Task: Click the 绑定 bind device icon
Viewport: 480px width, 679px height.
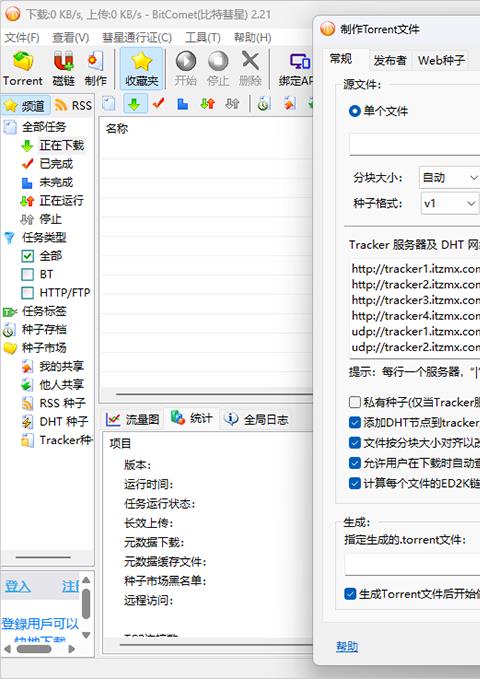Action: pos(296,69)
